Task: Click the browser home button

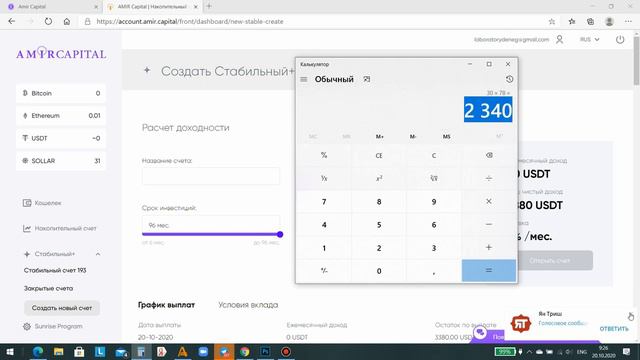Action: 67,21
